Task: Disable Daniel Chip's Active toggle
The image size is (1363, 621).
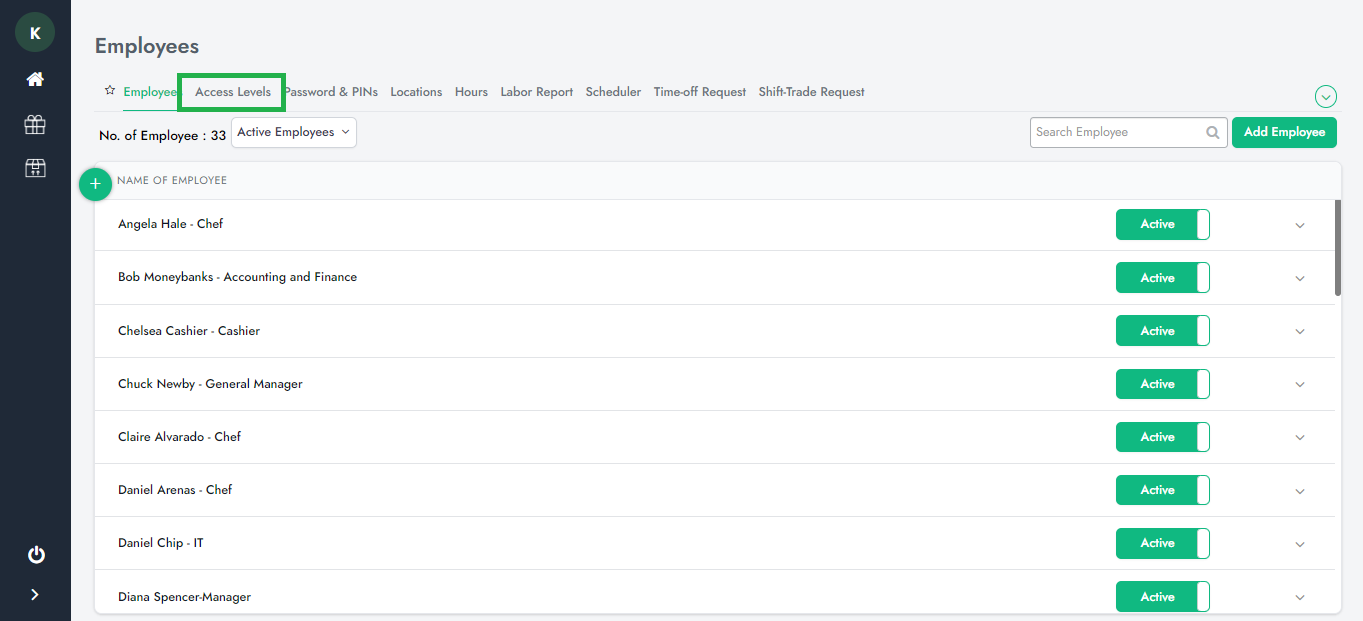Action: click(x=1162, y=543)
